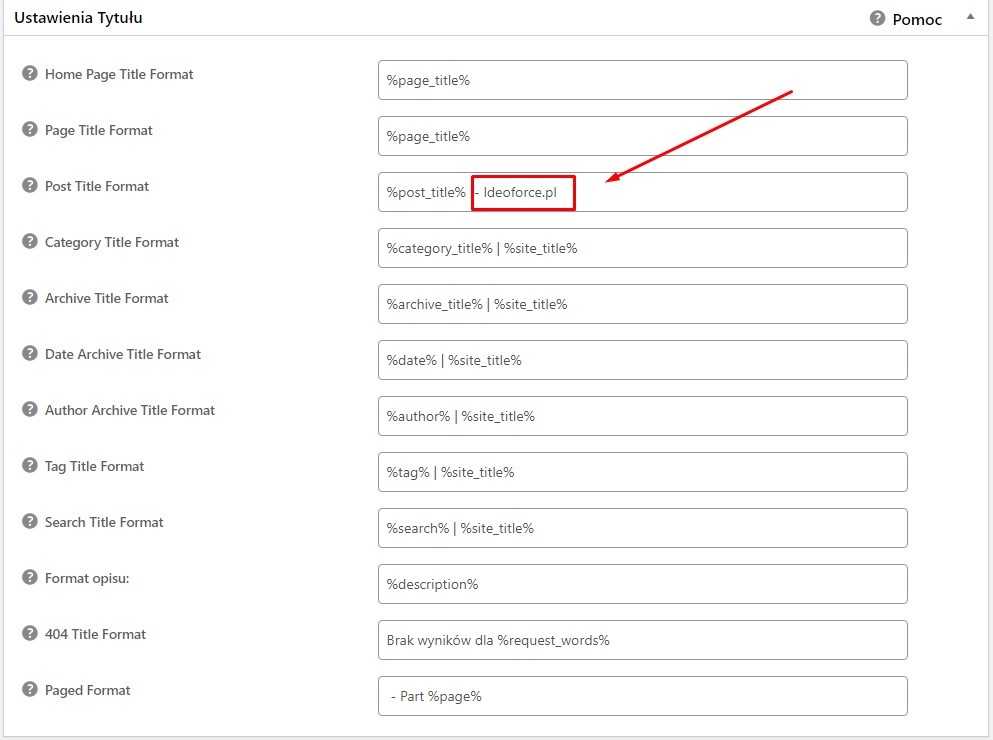Show help for Category Title Format
Viewport: 993px width, 740px height.
[30, 242]
